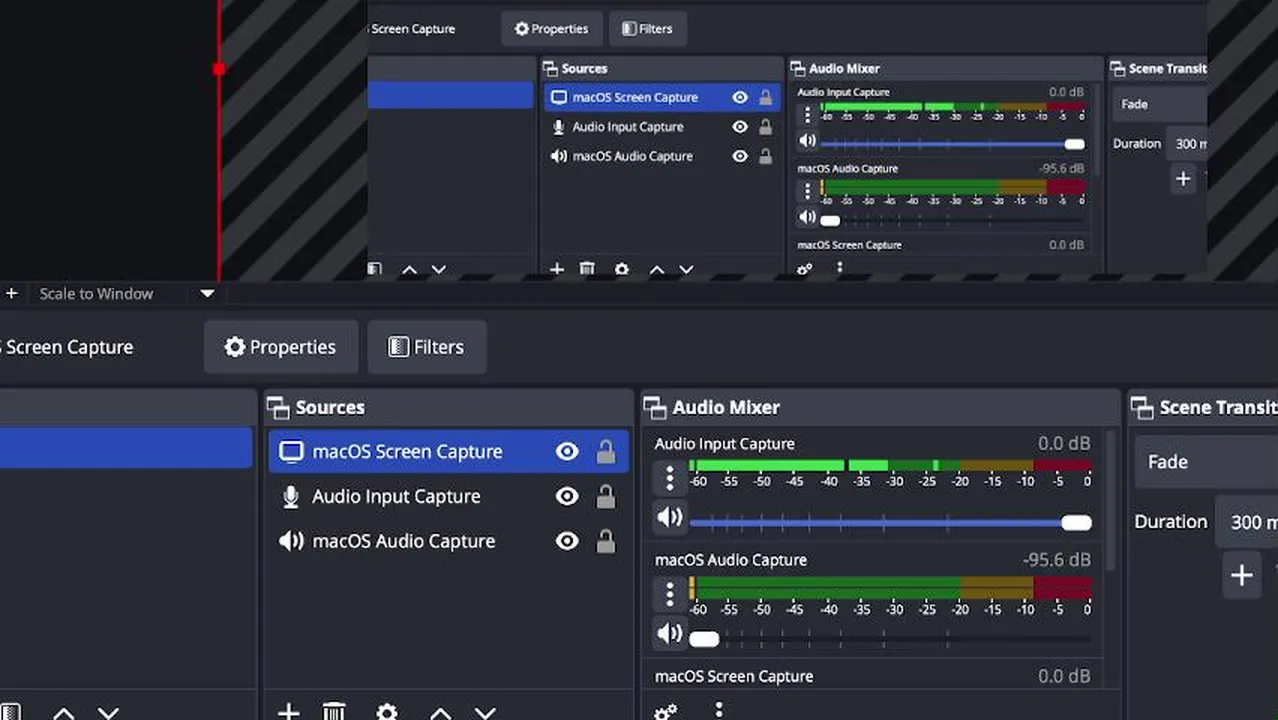Image resolution: width=1278 pixels, height=720 pixels.
Task: Hide macOS Screen Capture with eye icon
Action: click(567, 452)
